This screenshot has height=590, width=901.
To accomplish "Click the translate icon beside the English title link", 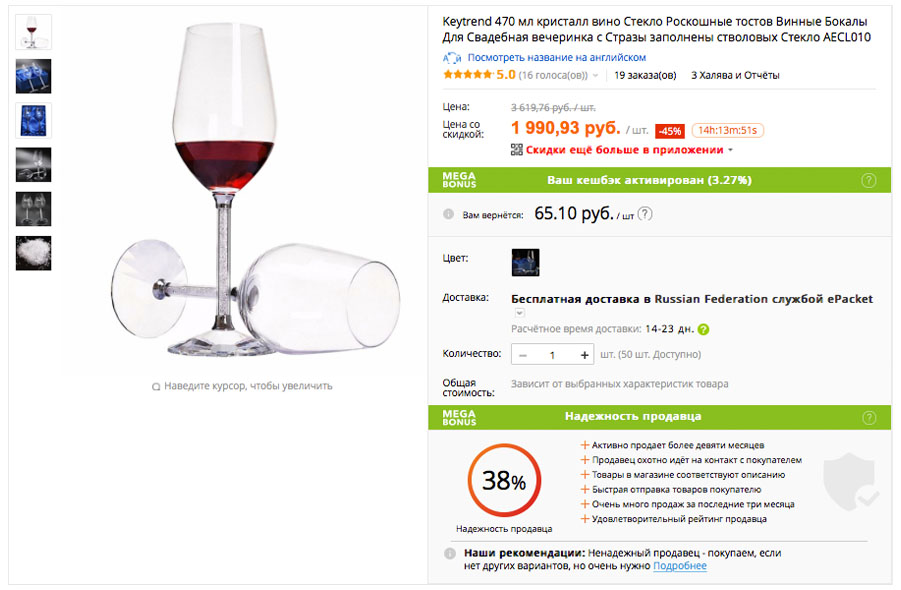I will point(451,58).
